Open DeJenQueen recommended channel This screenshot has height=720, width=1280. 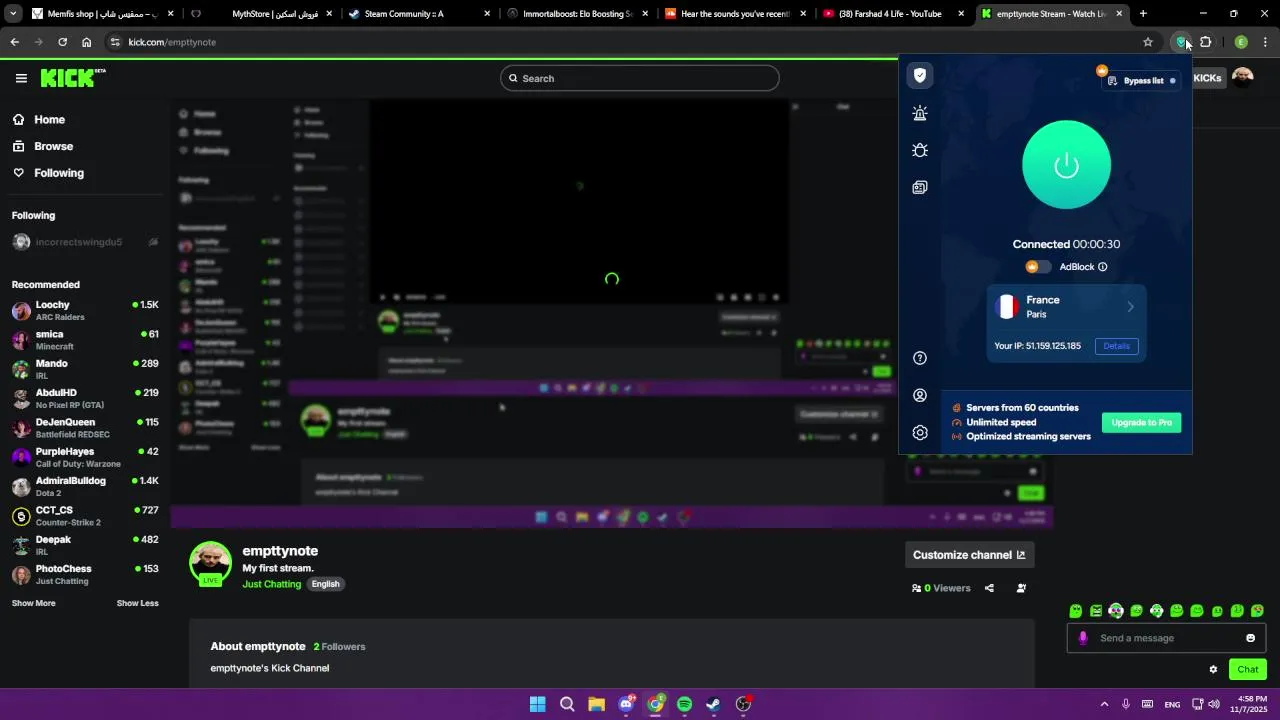tap(85, 428)
